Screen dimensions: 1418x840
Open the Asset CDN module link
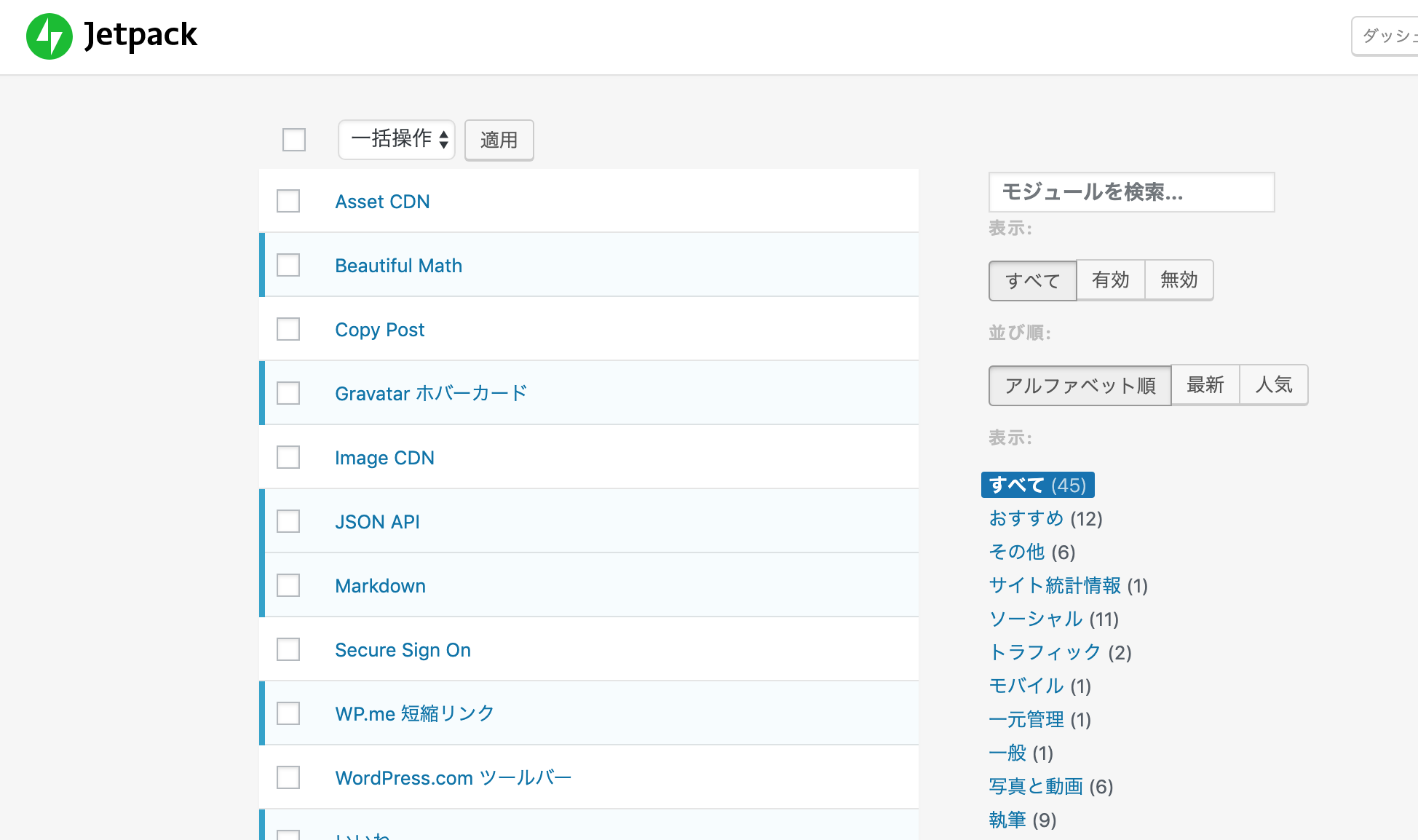[x=382, y=202]
